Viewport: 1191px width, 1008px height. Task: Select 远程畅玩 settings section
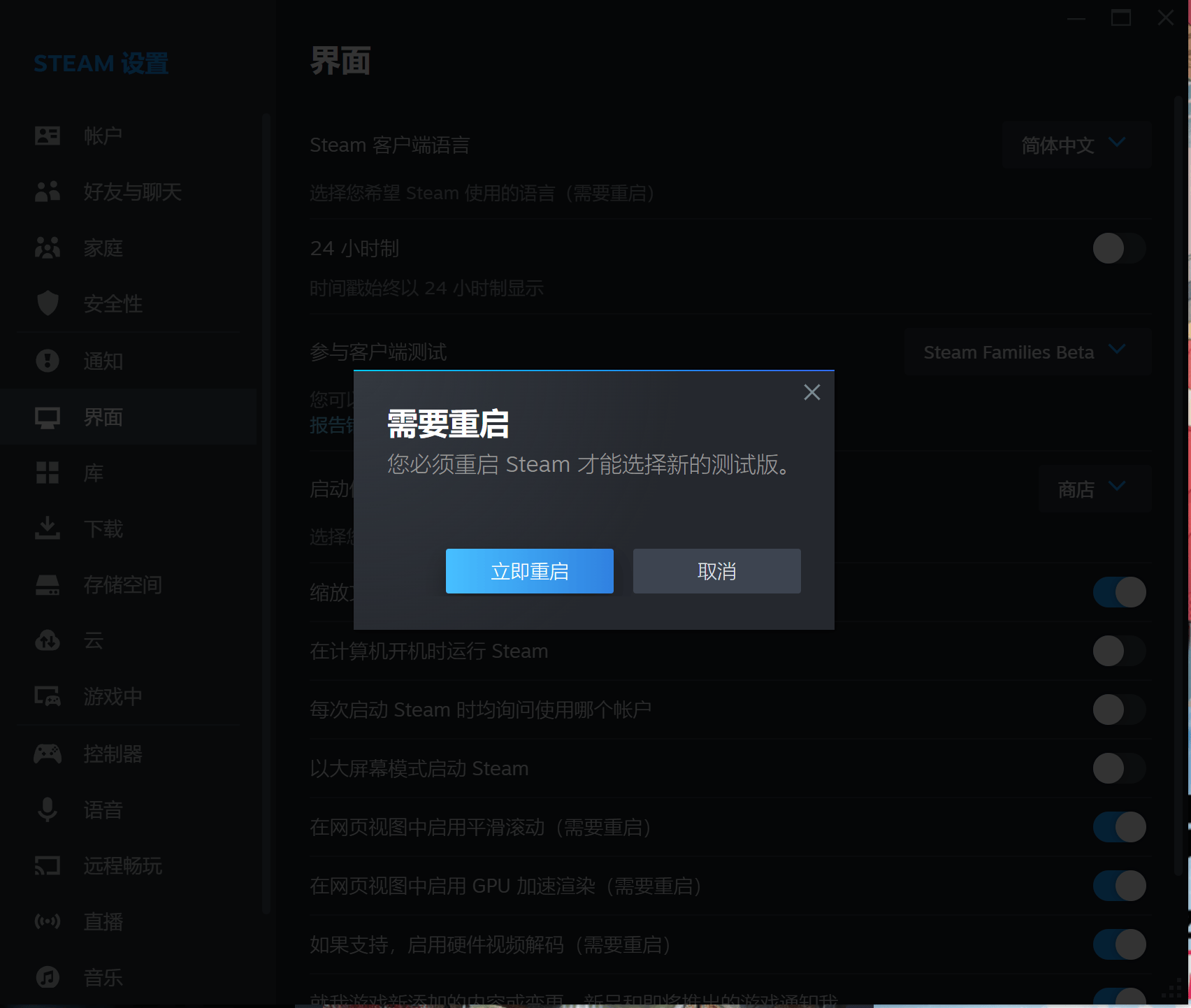point(129,865)
